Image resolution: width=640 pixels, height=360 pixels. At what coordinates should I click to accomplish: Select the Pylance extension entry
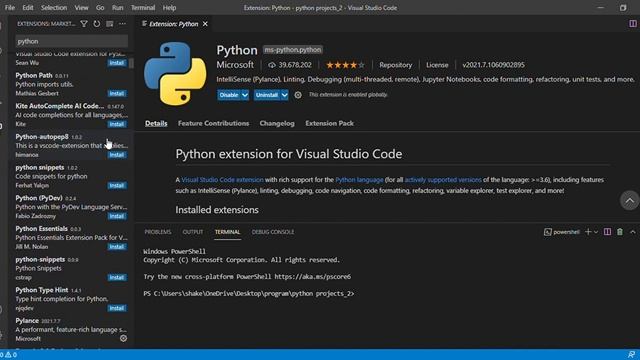pos(71,329)
